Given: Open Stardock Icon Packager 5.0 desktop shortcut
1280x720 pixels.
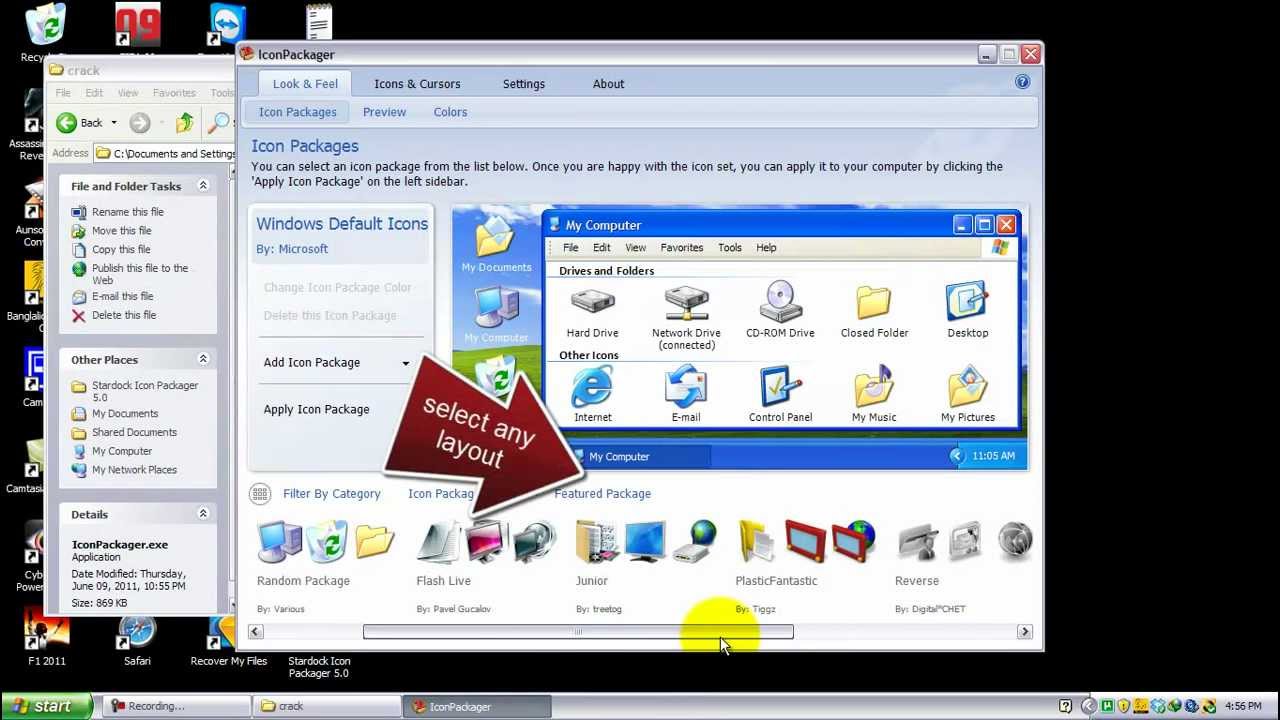Looking at the screenshot, I should coord(319,666).
